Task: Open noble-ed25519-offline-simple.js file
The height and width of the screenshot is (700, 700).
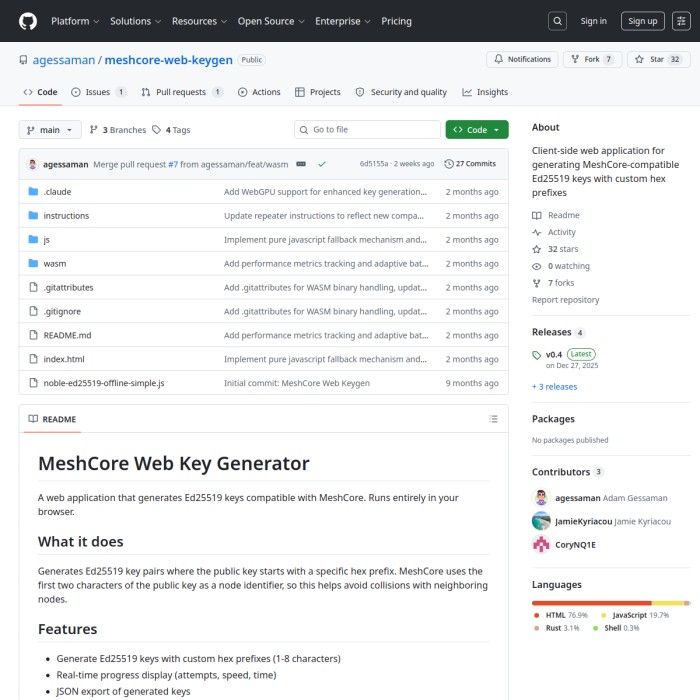Action: tap(104, 383)
